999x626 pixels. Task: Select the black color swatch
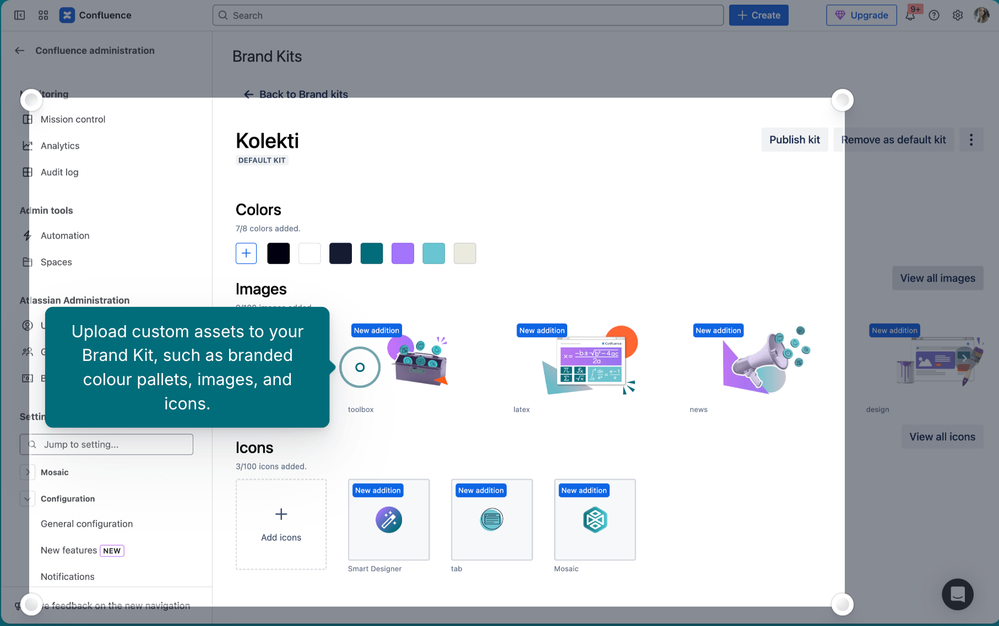(x=278, y=253)
